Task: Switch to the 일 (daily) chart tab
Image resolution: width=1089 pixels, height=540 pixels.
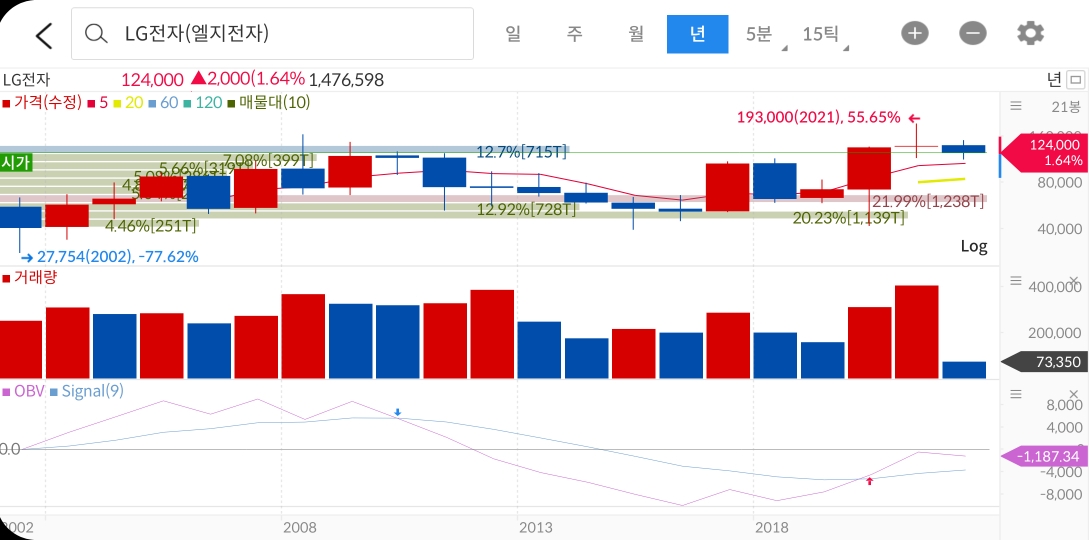Action: click(x=513, y=34)
